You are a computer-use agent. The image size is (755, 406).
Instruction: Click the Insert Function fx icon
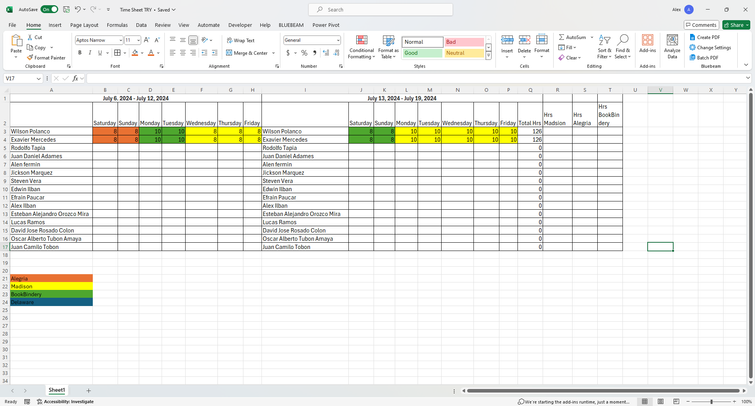pos(75,78)
